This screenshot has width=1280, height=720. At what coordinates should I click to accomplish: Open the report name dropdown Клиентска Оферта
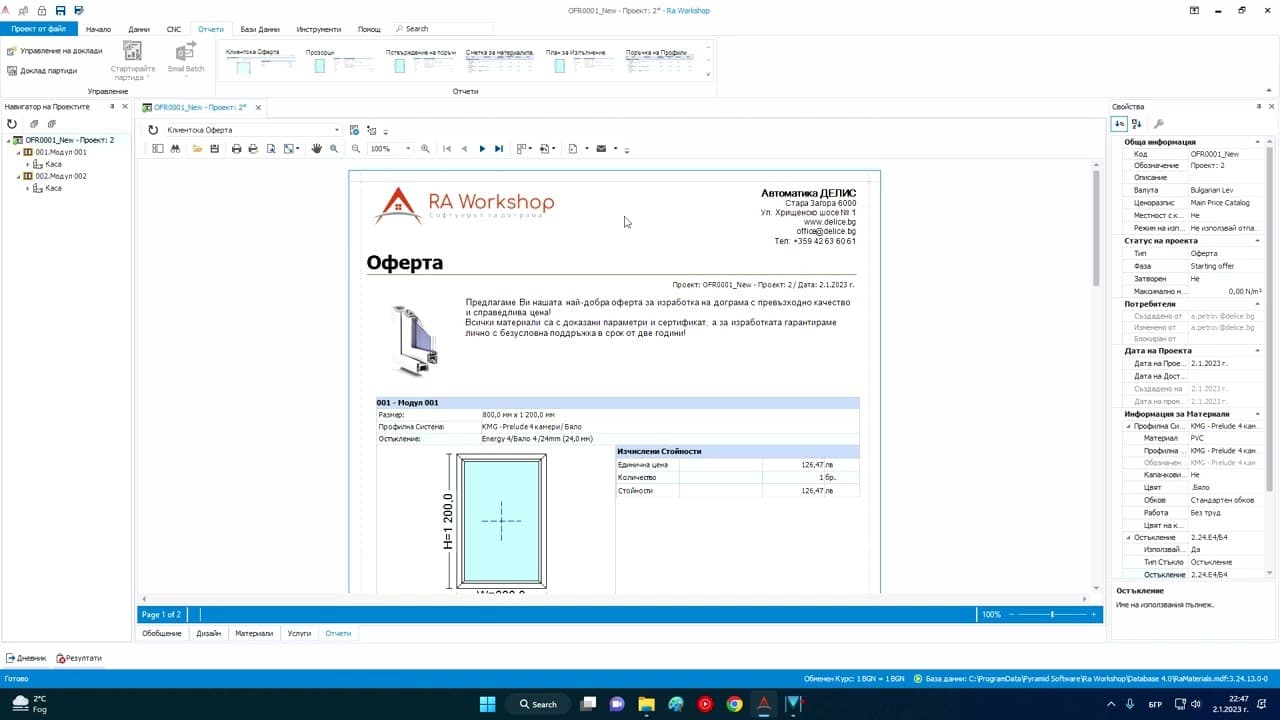pyautogui.click(x=336, y=130)
